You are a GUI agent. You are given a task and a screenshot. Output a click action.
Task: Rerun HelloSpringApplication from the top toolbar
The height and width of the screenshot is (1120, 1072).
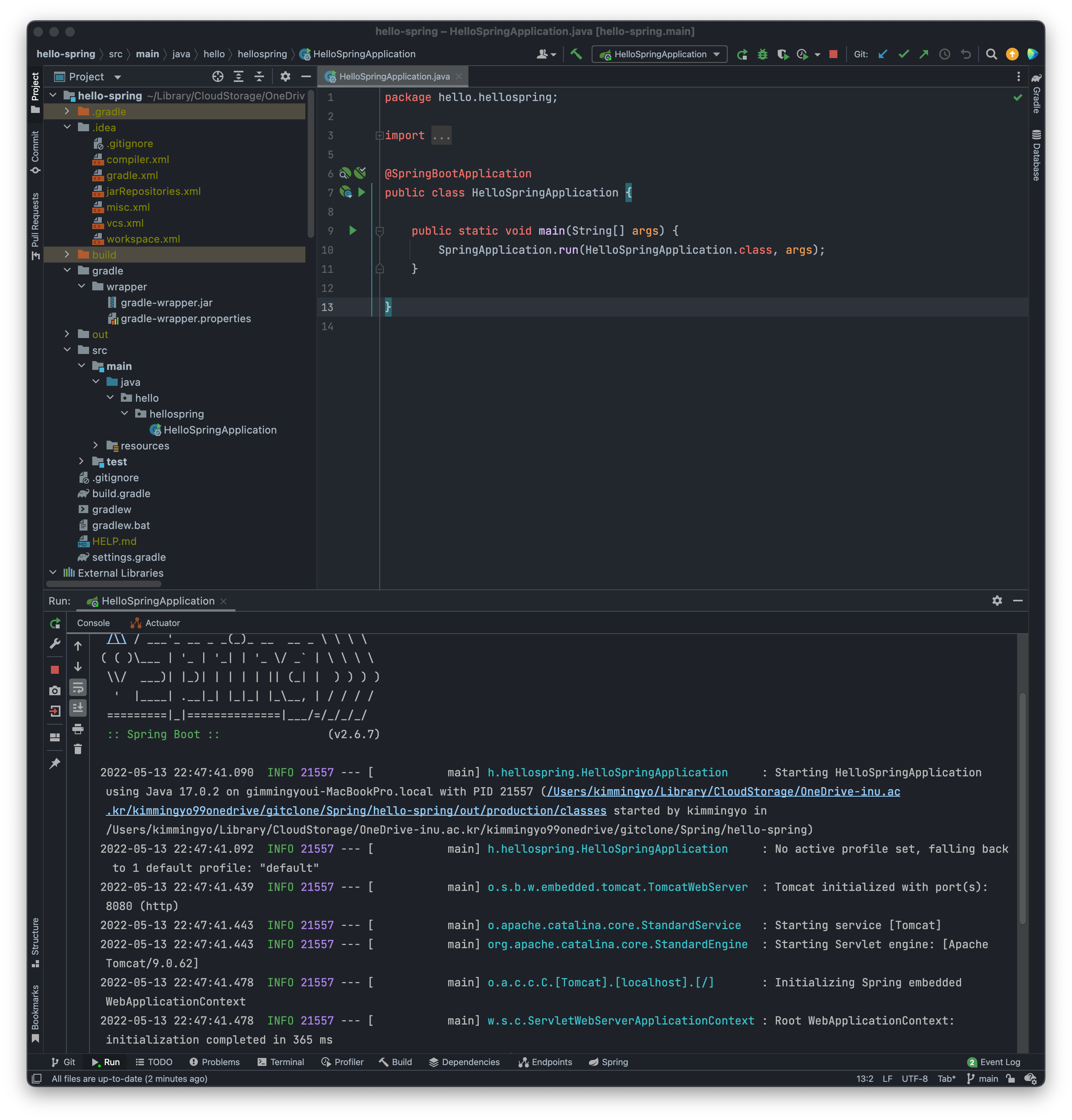point(742,54)
